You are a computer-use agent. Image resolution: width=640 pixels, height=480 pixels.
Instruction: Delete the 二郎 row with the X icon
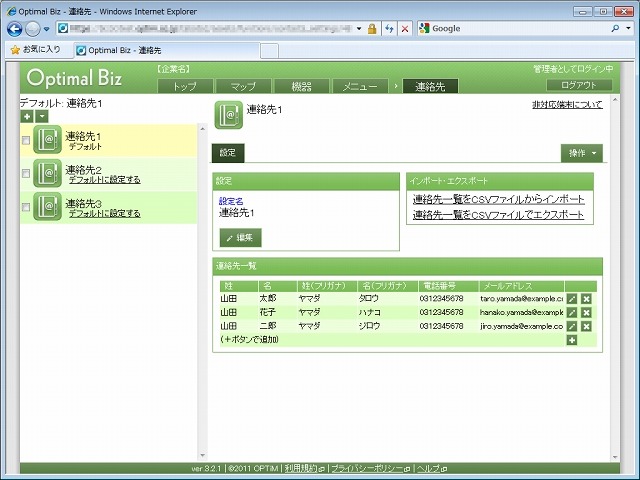tap(586, 326)
